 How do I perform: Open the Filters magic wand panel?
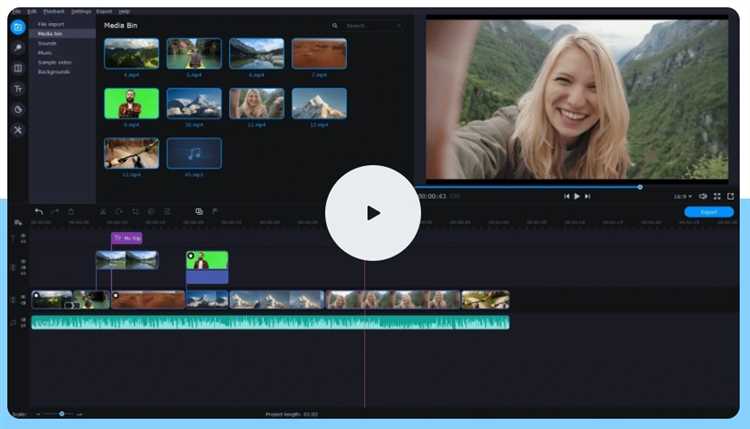click(18, 47)
